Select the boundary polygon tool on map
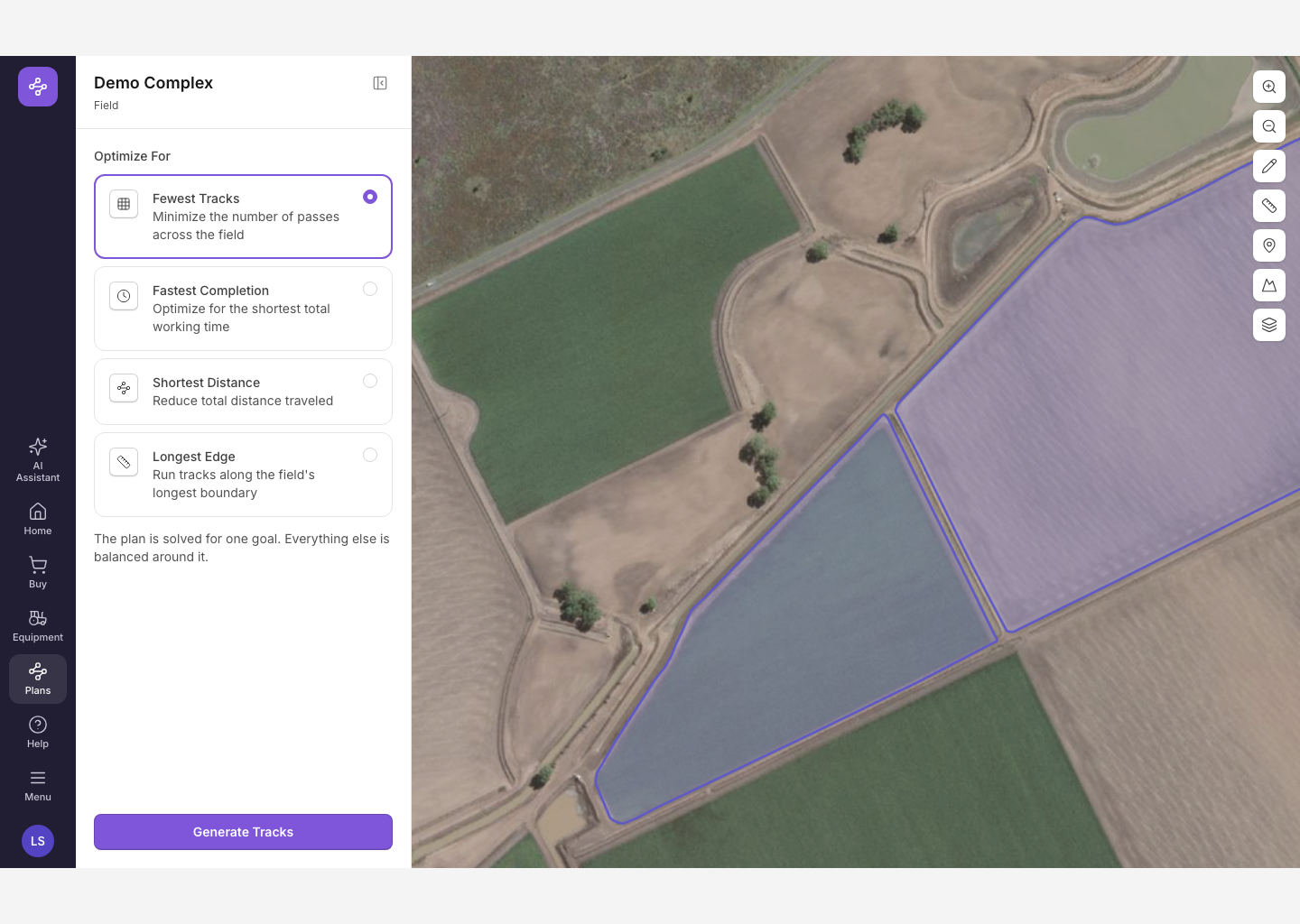 1269,285
